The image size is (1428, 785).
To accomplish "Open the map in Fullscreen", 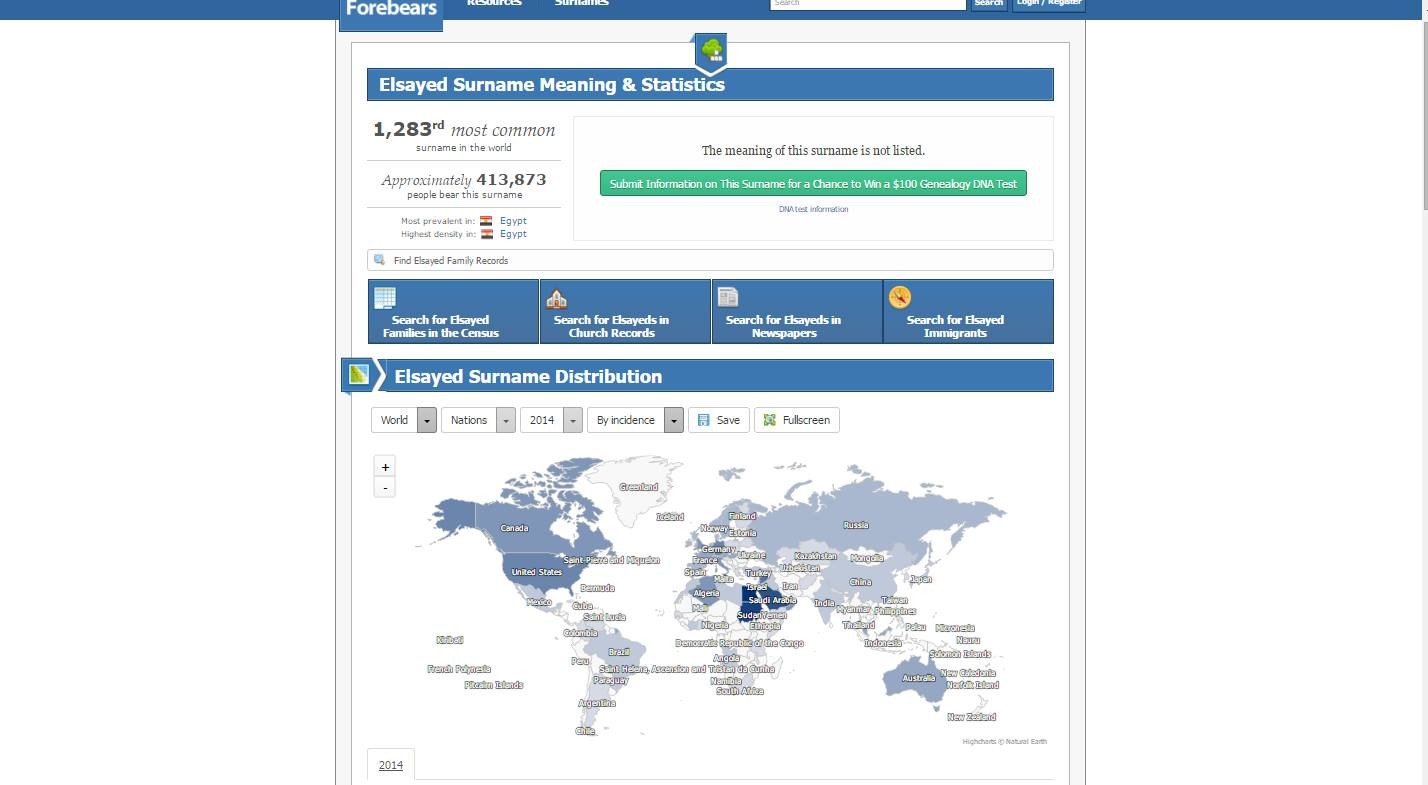I will point(797,420).
